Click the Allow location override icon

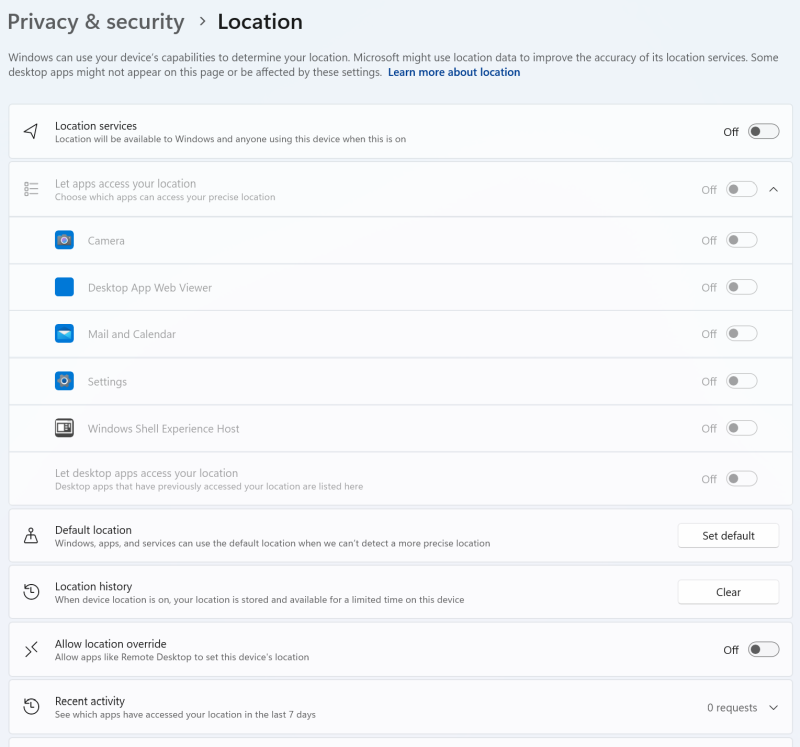(x=31, y=650)
